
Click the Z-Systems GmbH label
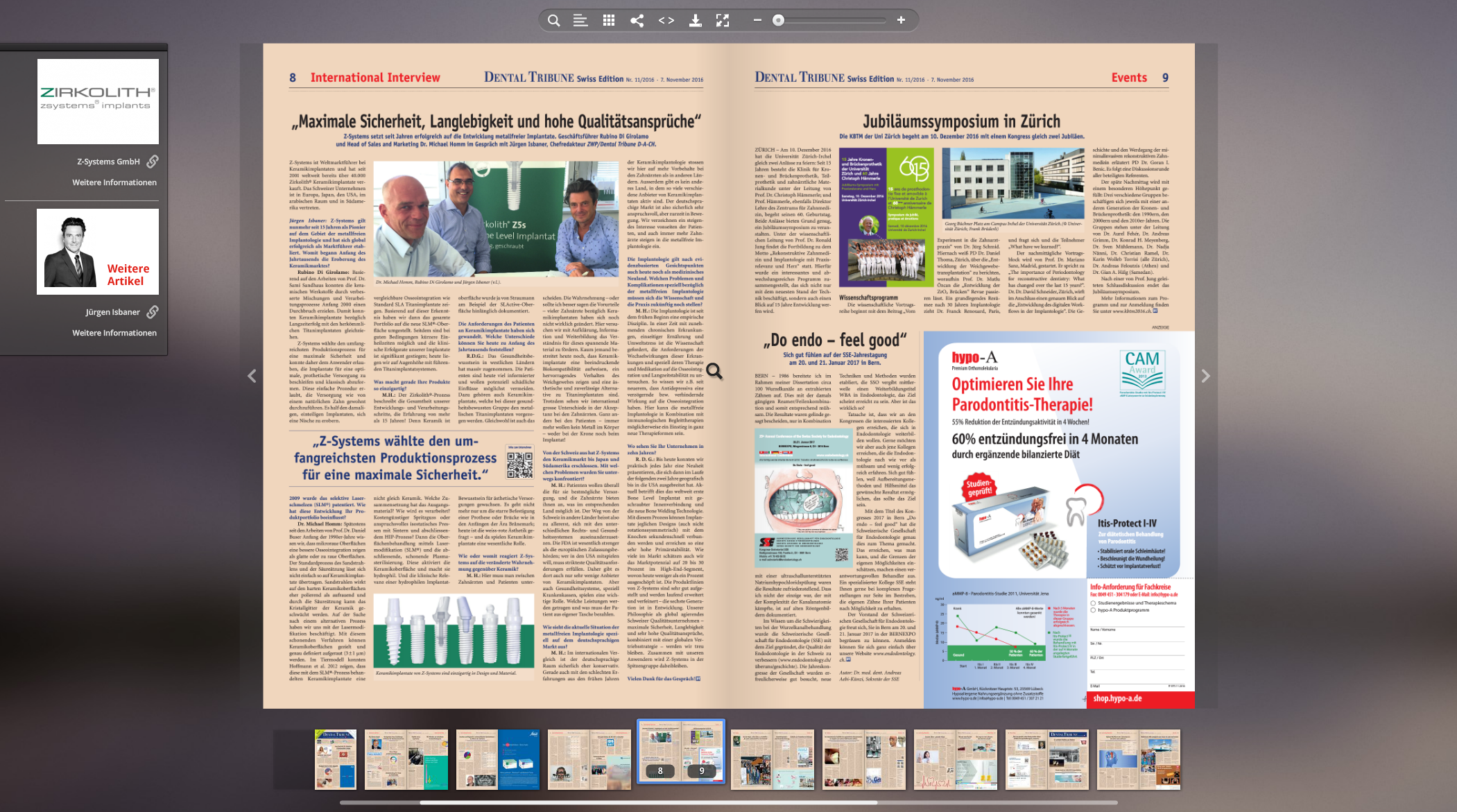coord(108,162)
